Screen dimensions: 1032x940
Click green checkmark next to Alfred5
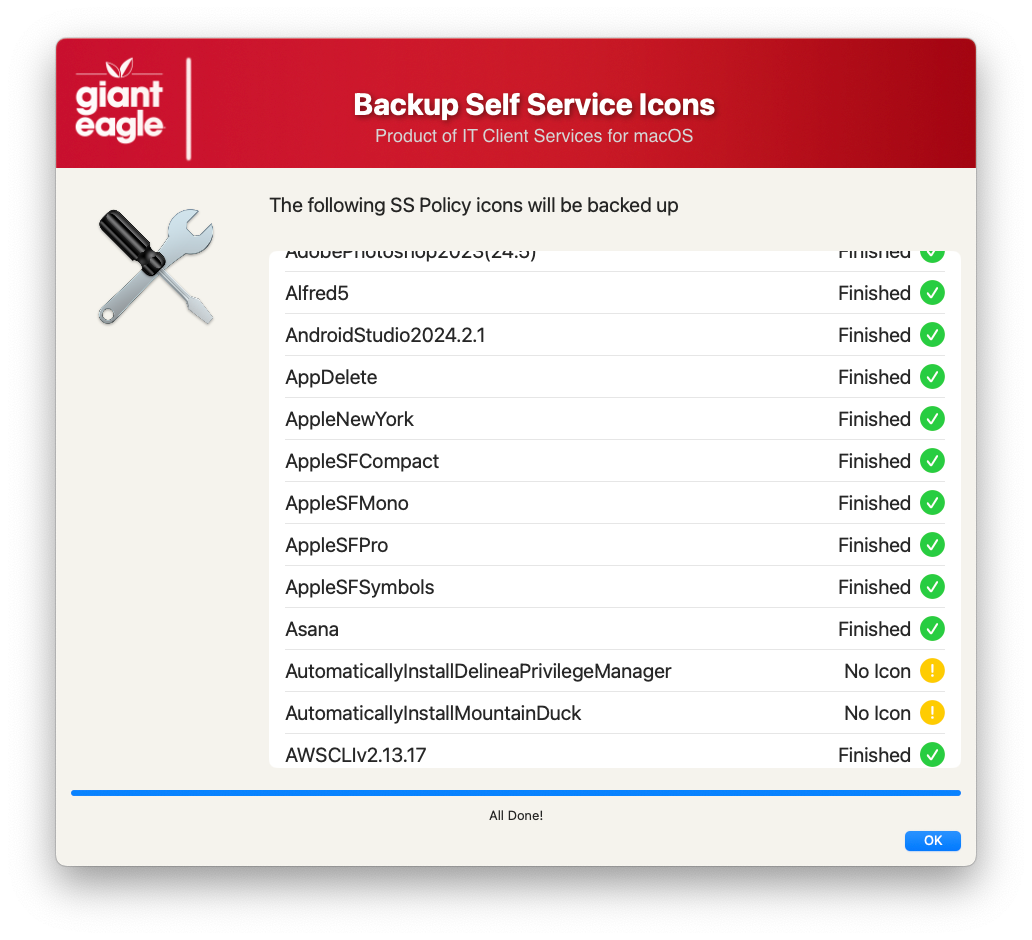click(x=932, y=293)
